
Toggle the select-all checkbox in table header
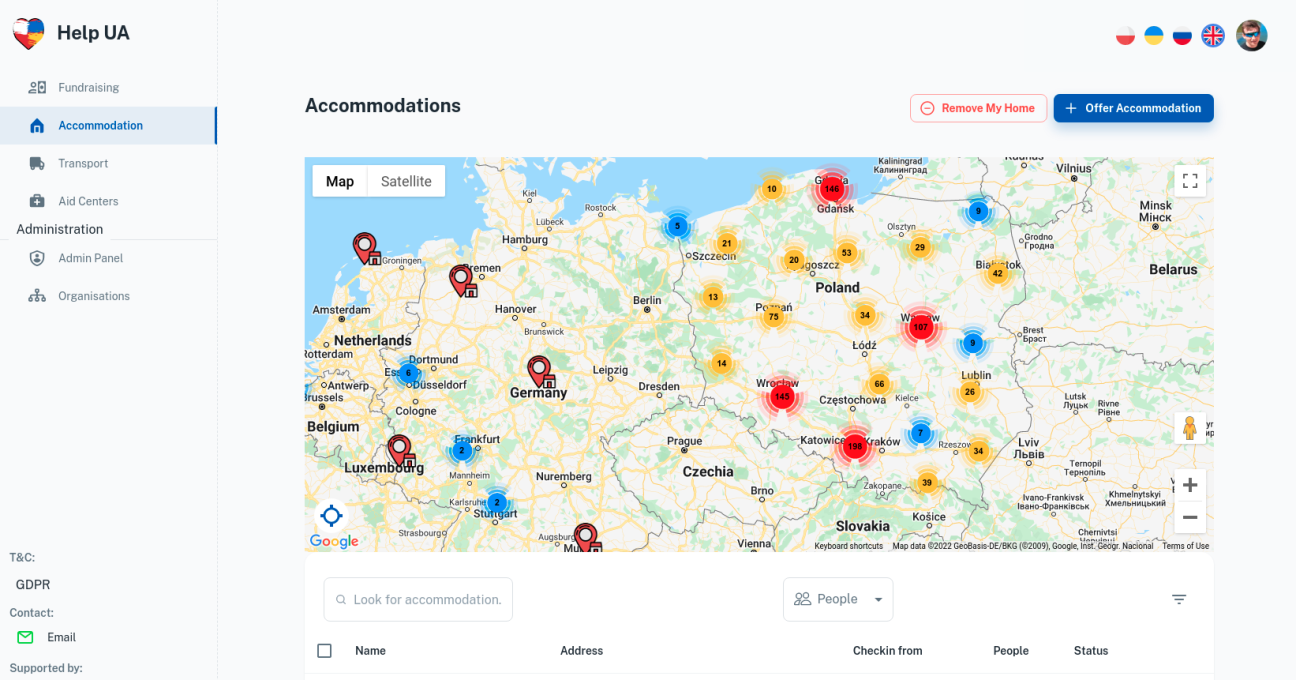click(324, 651)
